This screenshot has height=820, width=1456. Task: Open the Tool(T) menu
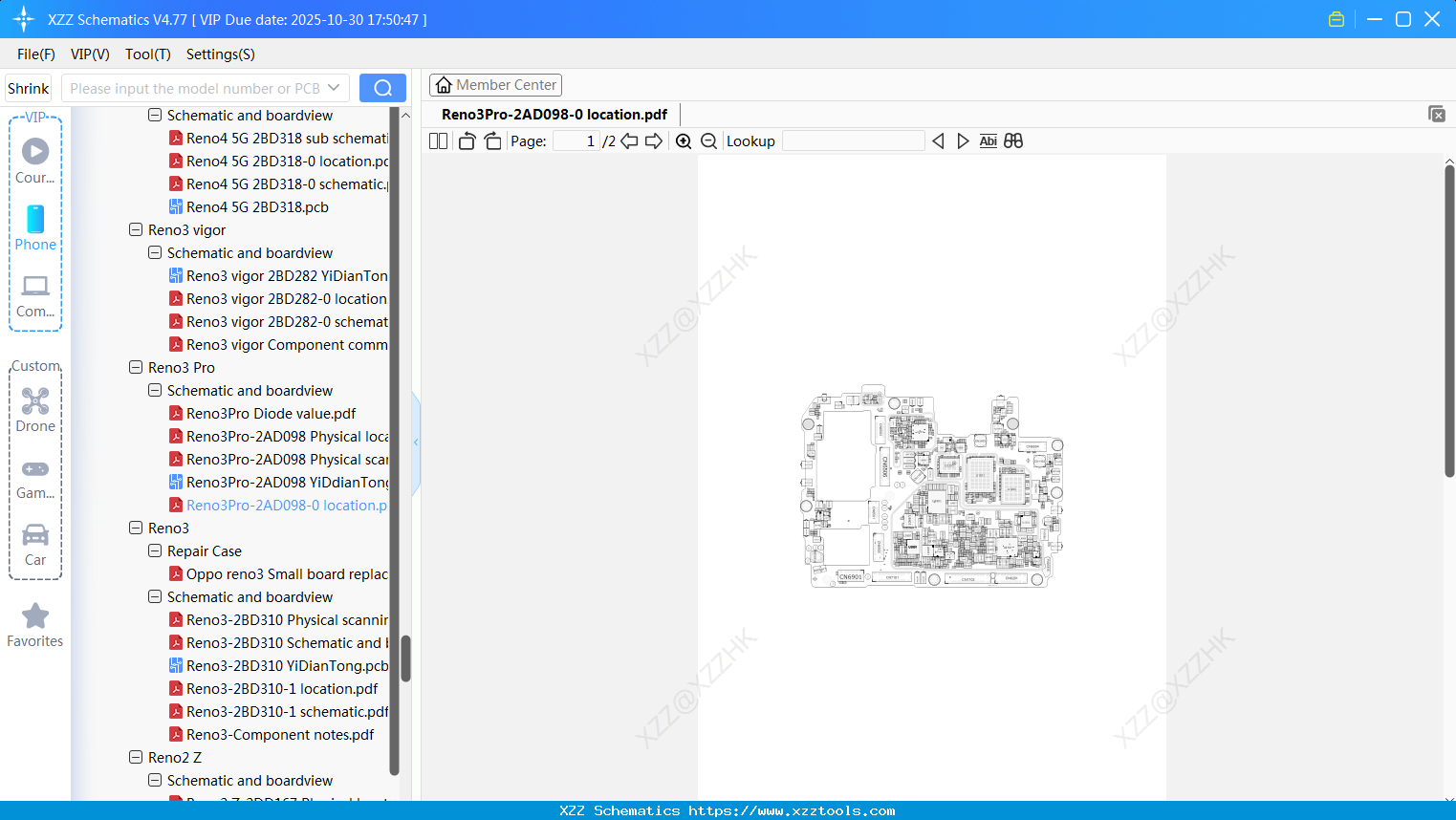148,54
